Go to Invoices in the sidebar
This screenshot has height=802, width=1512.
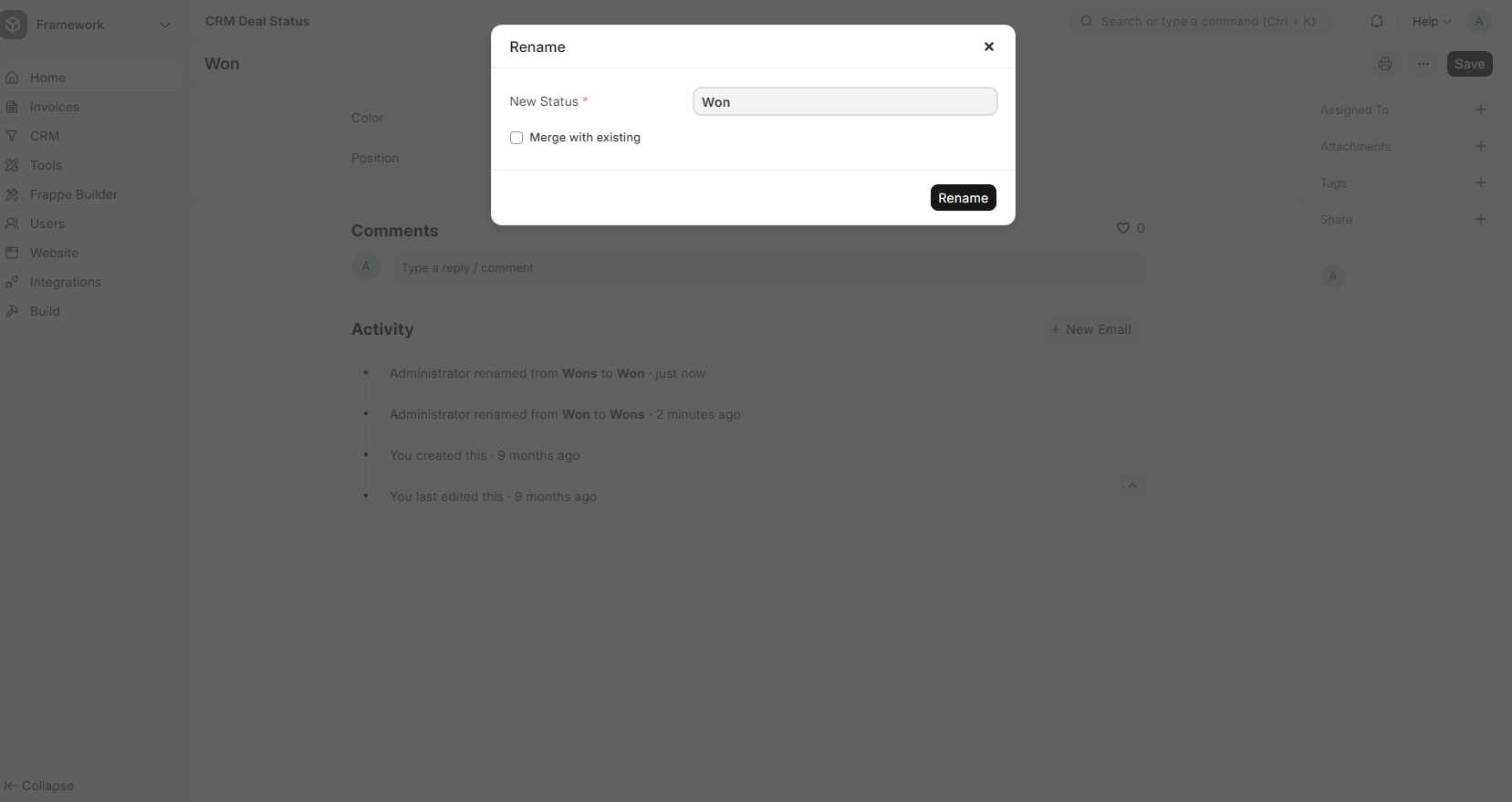pos(54,107)
